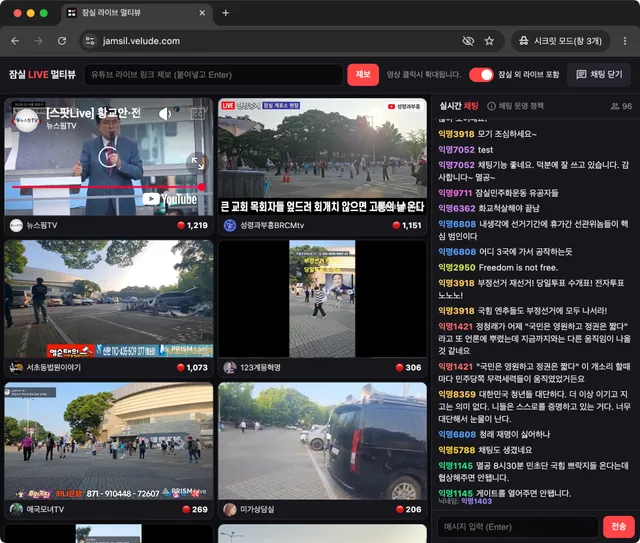Click nickname 익명1403 below chat
The height and width of the screenshot is (543, 640).
(x=476, y=501)
